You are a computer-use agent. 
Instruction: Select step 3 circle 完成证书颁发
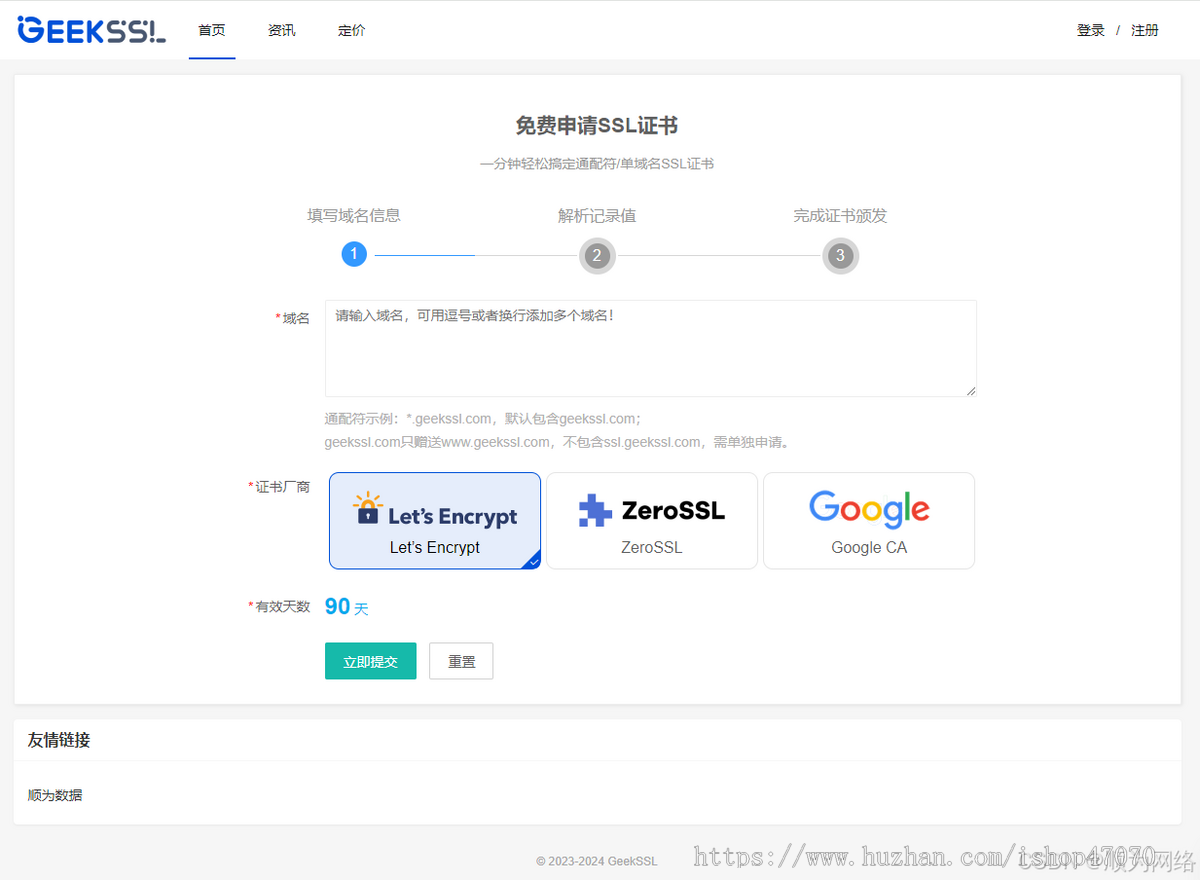840,255
